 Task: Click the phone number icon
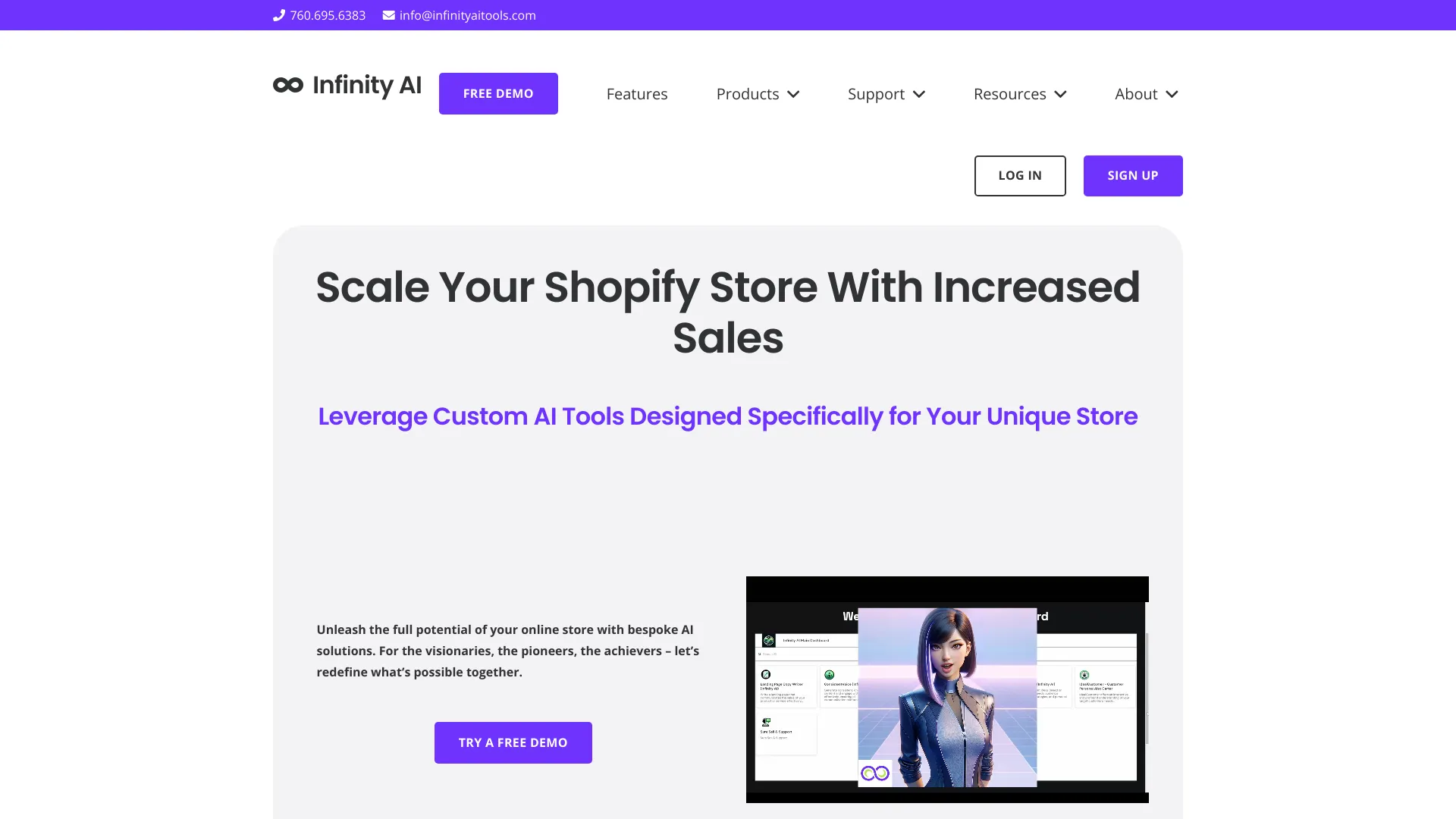[x=278, y=14]
